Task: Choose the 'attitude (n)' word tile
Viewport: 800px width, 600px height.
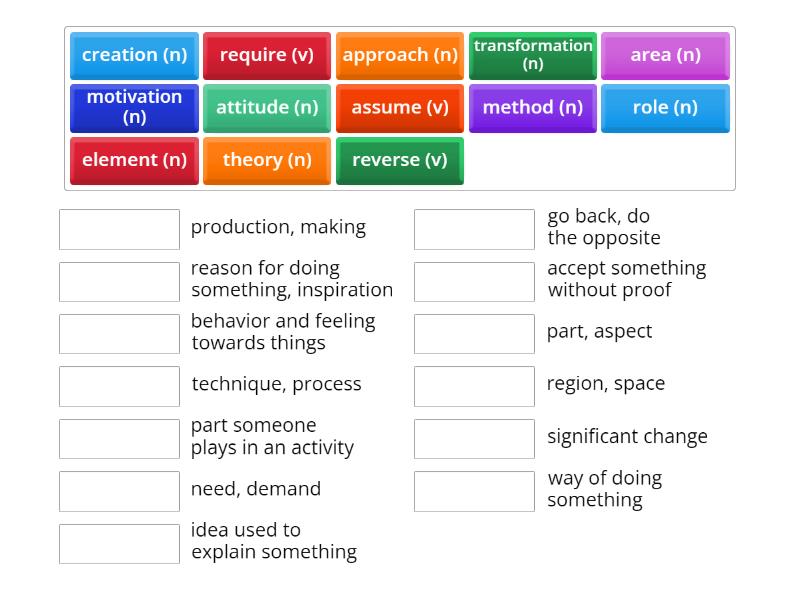Action: (x=267, y=107)
